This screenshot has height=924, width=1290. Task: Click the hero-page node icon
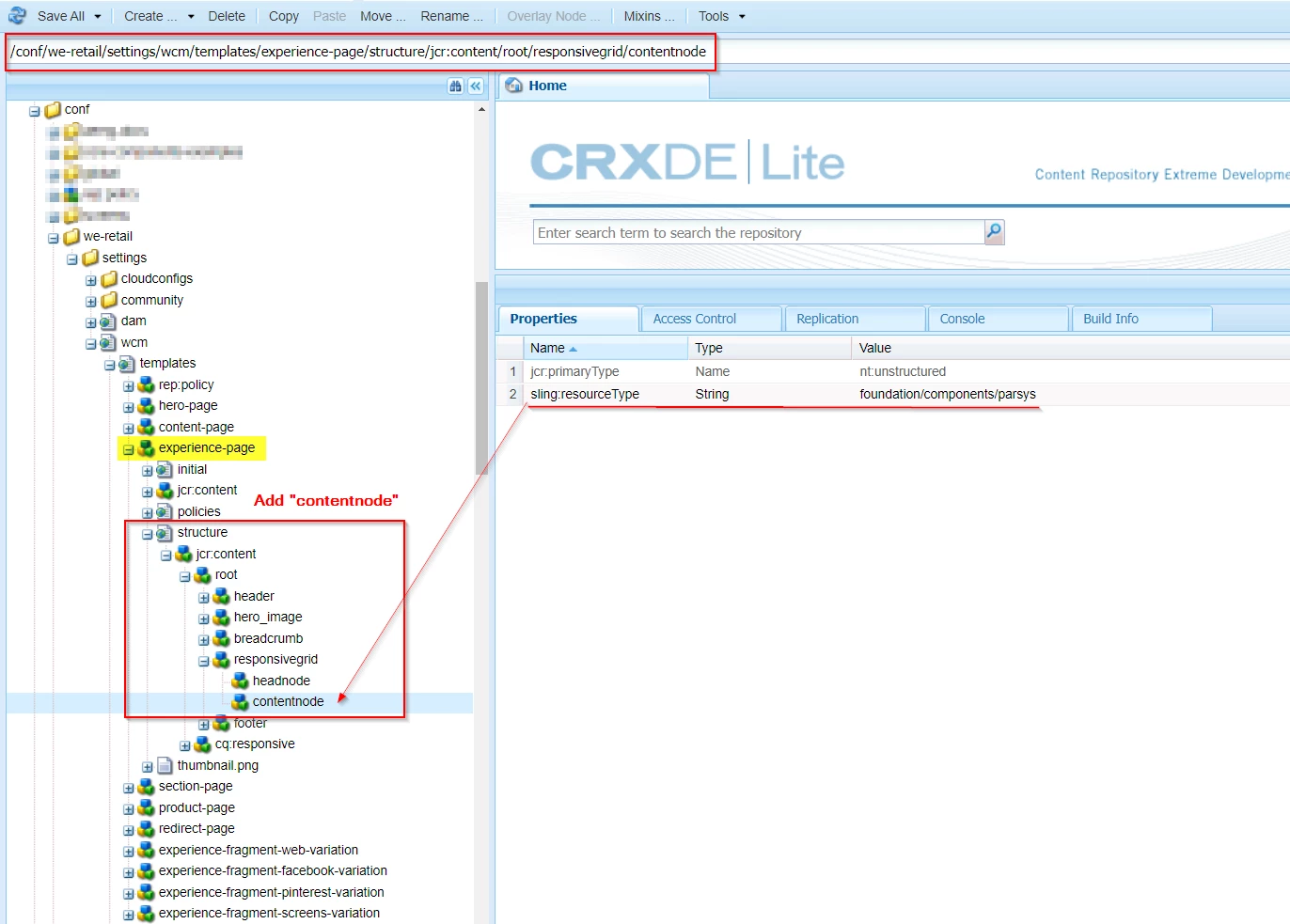point(147,406)
